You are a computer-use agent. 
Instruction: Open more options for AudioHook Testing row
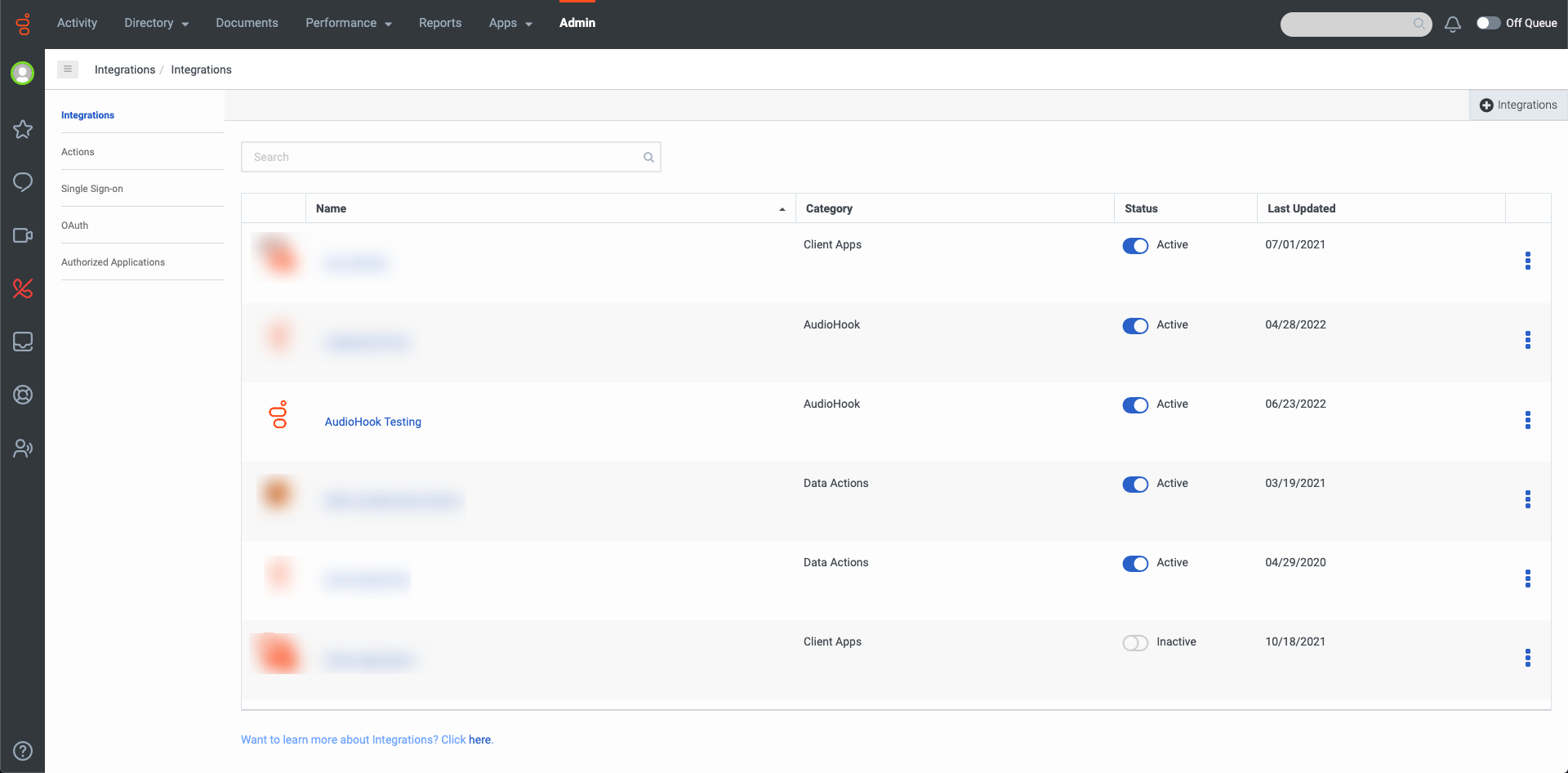point(1527,420)
